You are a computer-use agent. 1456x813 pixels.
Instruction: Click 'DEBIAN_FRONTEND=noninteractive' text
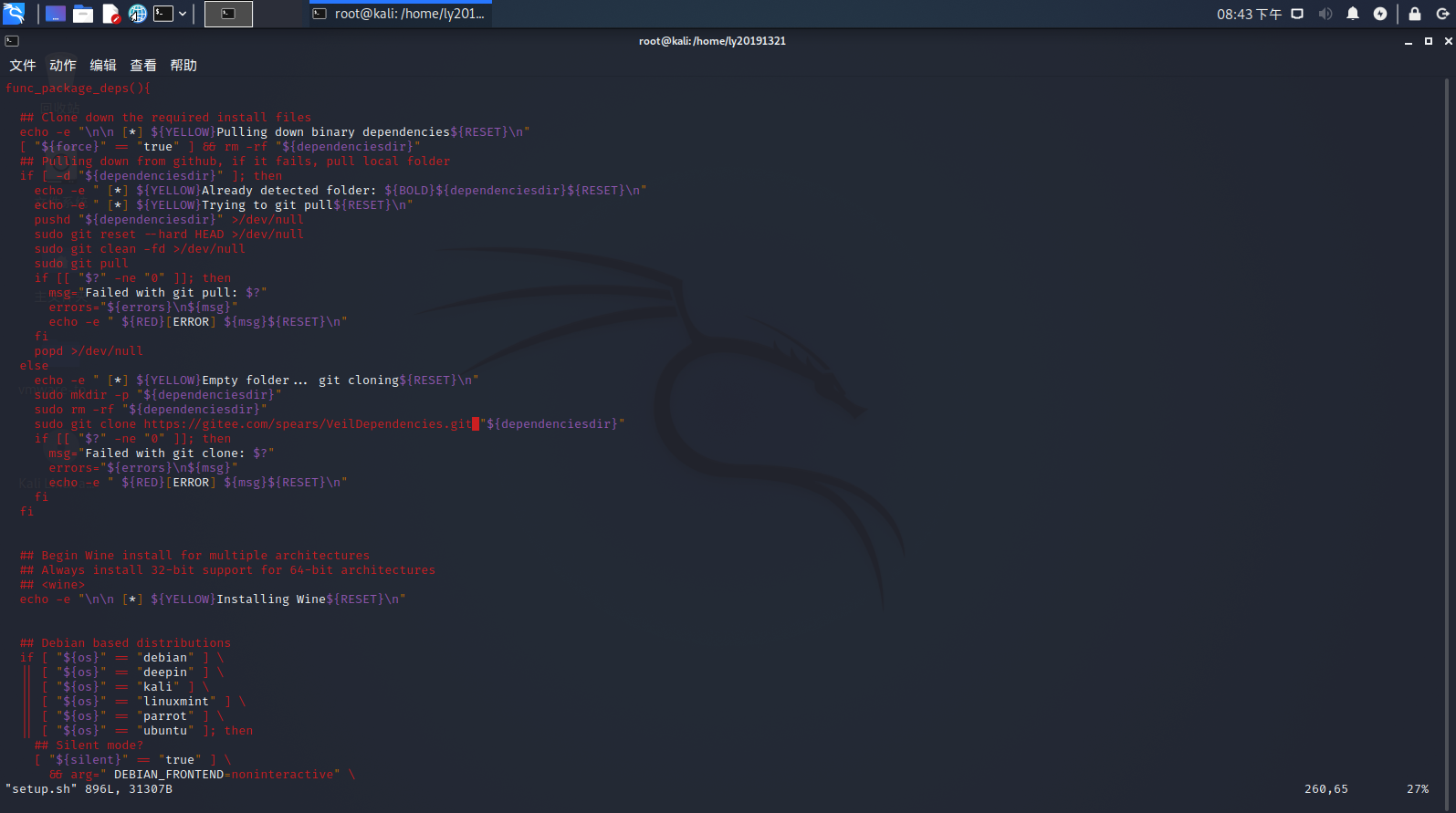(x=224, y=775)
